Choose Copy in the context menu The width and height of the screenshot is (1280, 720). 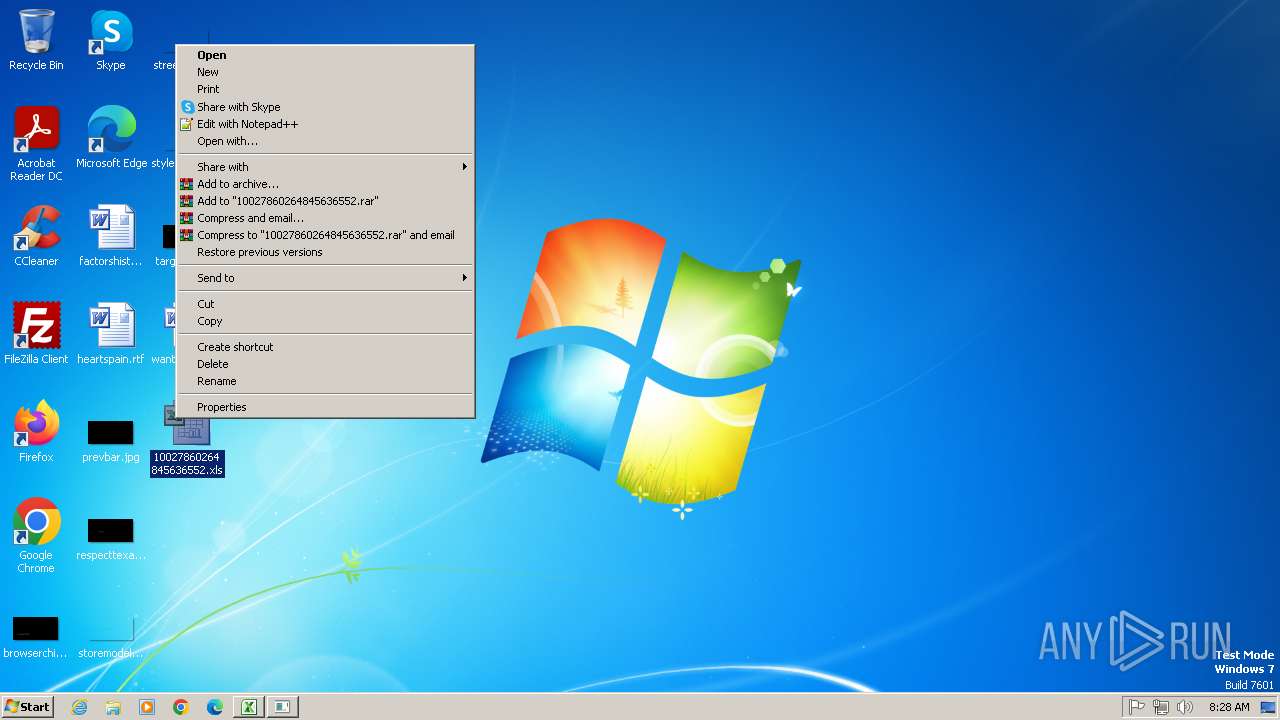point(325,321)
